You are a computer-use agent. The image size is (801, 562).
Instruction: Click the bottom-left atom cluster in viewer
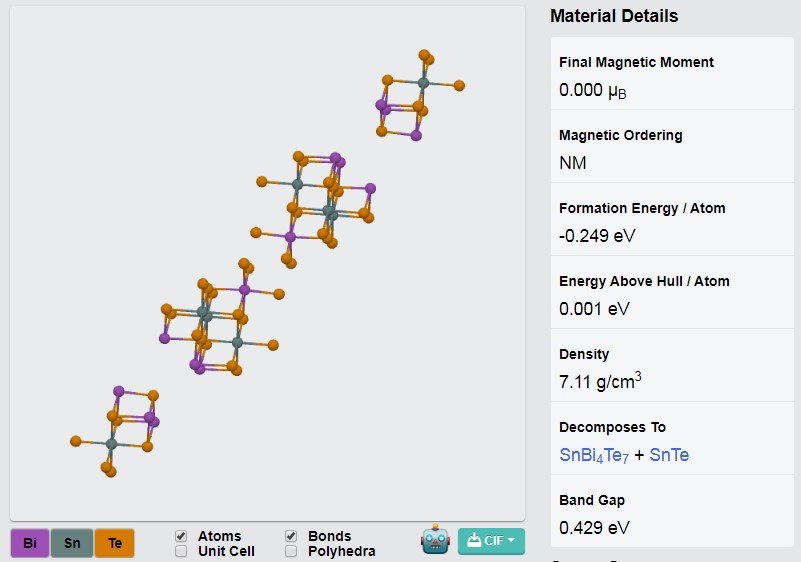[x=115, y=432]
